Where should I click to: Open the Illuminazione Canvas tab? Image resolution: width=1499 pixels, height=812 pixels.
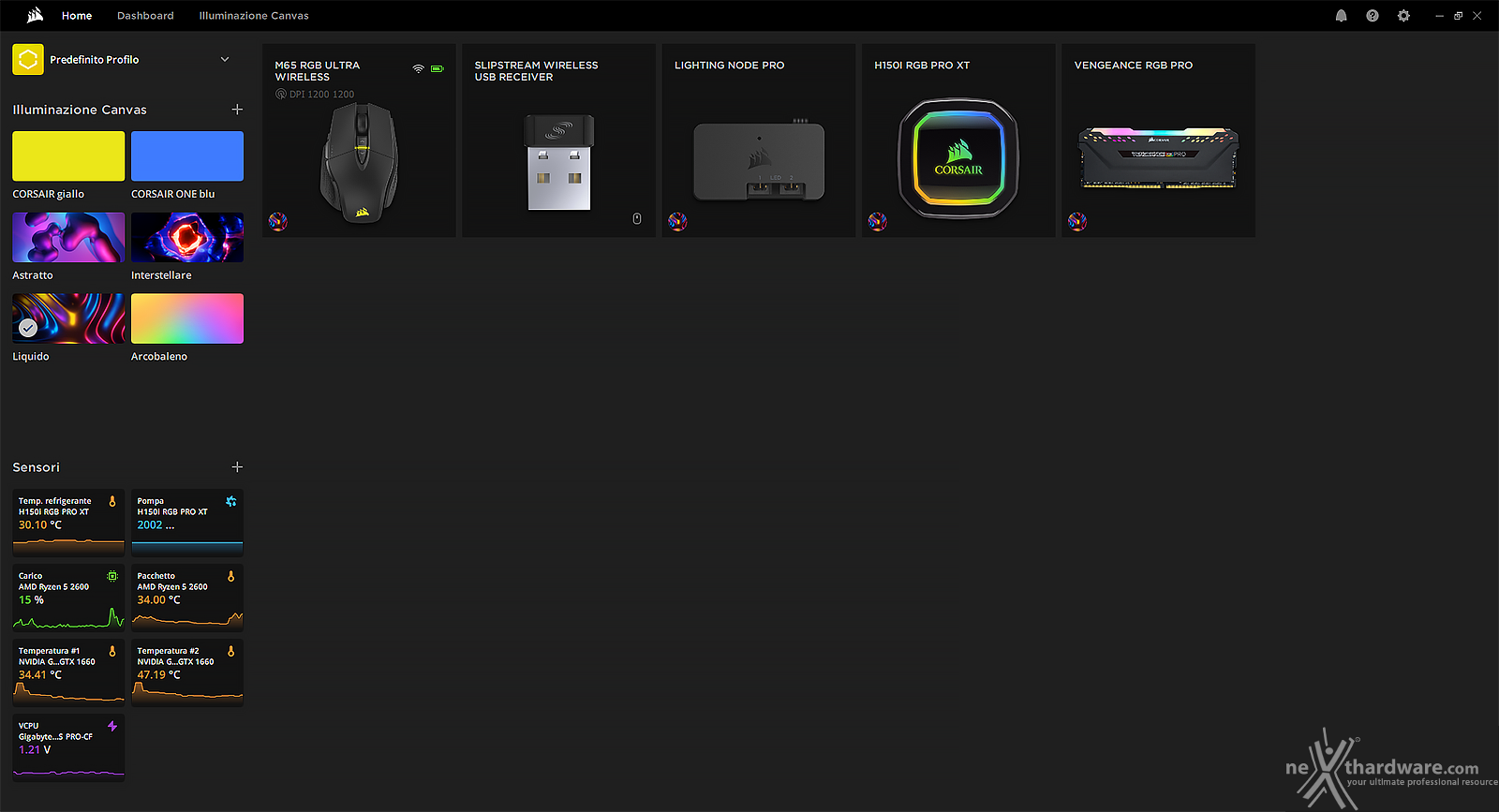click(x=254, y=16)
